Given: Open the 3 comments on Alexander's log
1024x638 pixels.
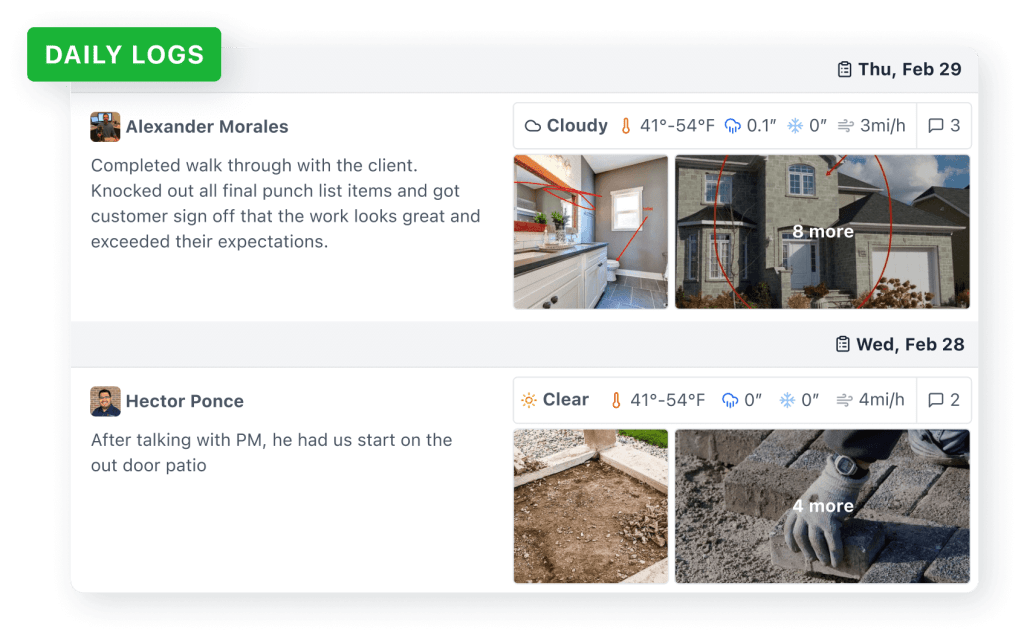Looking at the screenshot, I should (943, 126).
